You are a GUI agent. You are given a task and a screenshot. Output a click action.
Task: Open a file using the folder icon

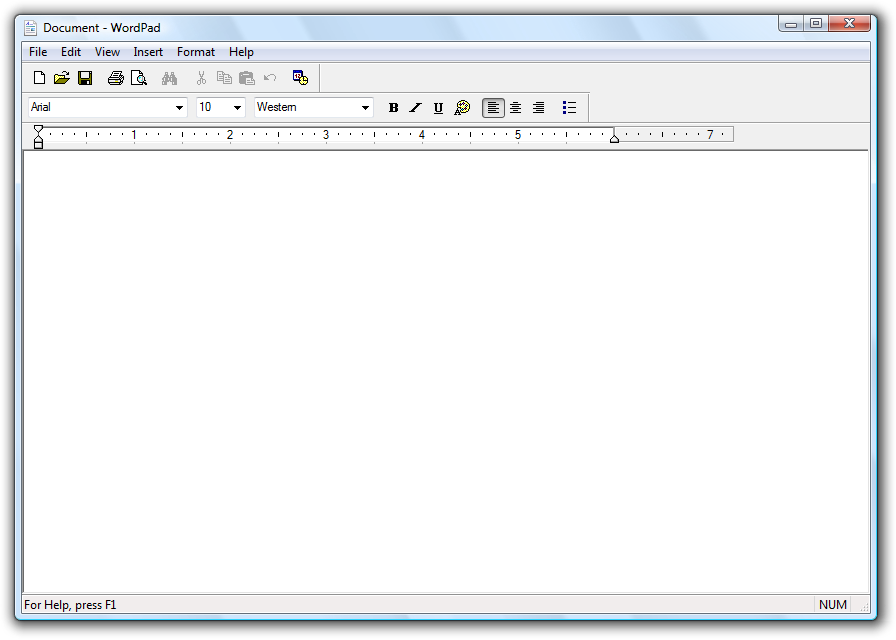coord(62,78)
